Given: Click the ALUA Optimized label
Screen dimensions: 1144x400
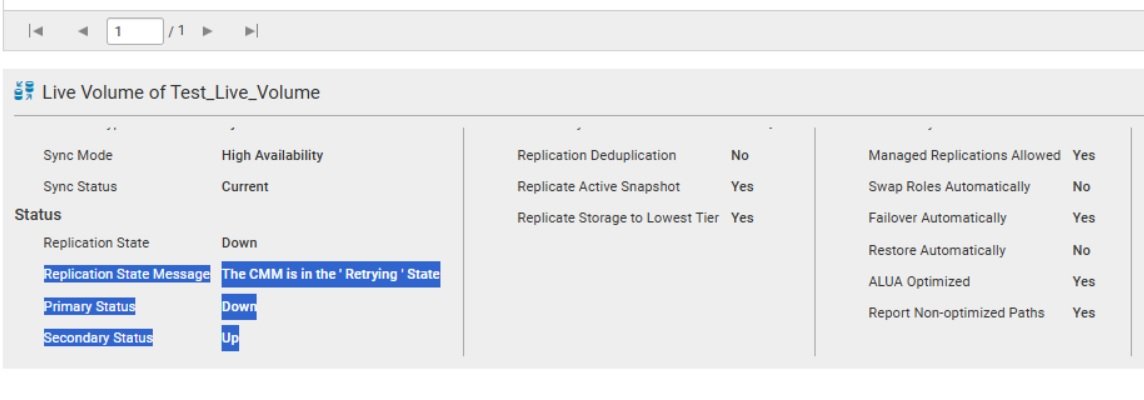Looking at the screenshot, I should coord(919,281).
